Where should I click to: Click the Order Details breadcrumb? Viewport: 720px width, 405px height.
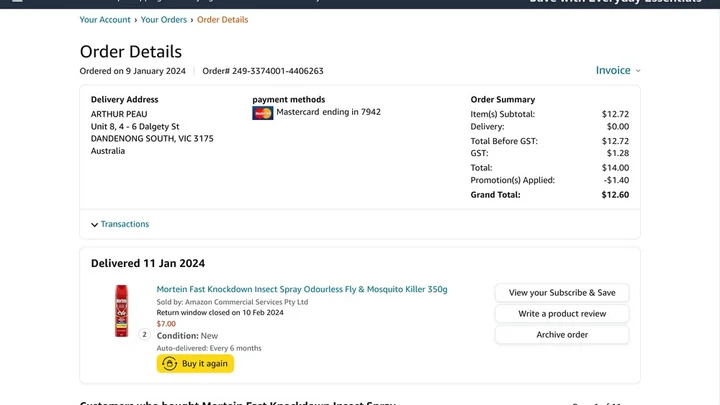coord(223,20)
